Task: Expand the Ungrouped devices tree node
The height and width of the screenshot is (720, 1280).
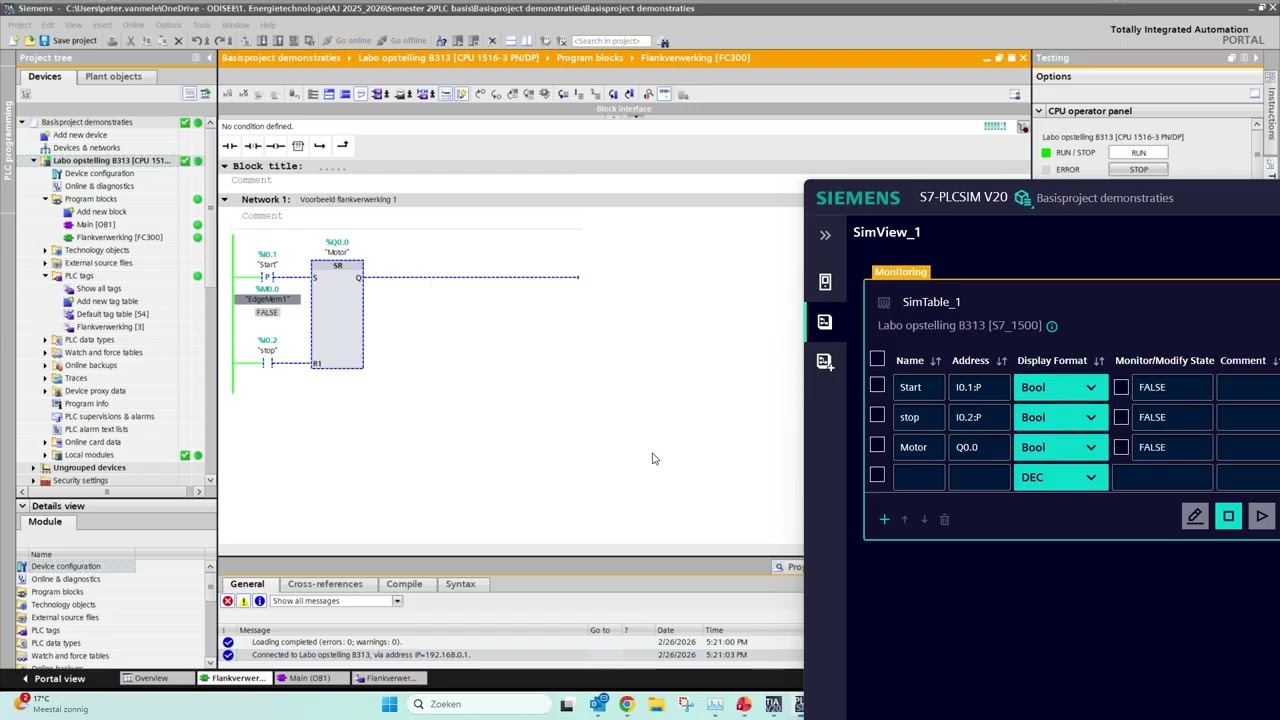Action: pyautogui.click(x=33, y=468)
